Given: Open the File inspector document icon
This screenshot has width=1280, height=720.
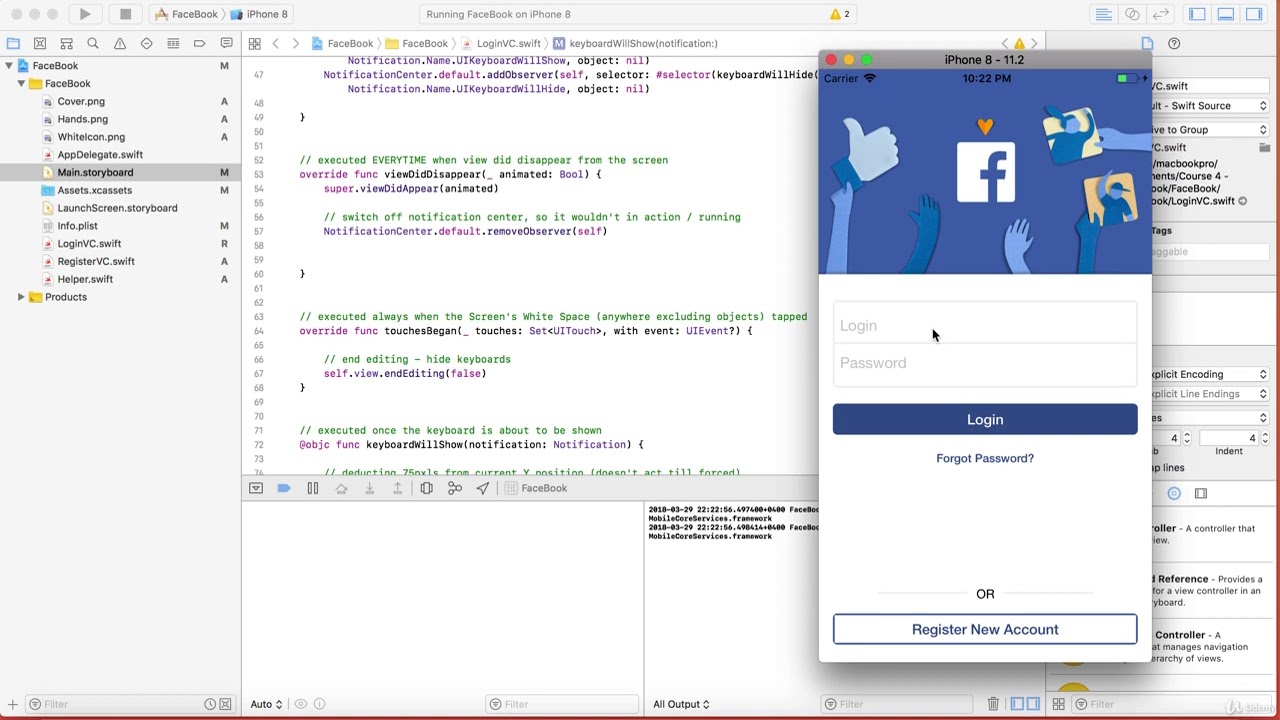Looking at the screenshot, I should click(x=1147, y=43).
